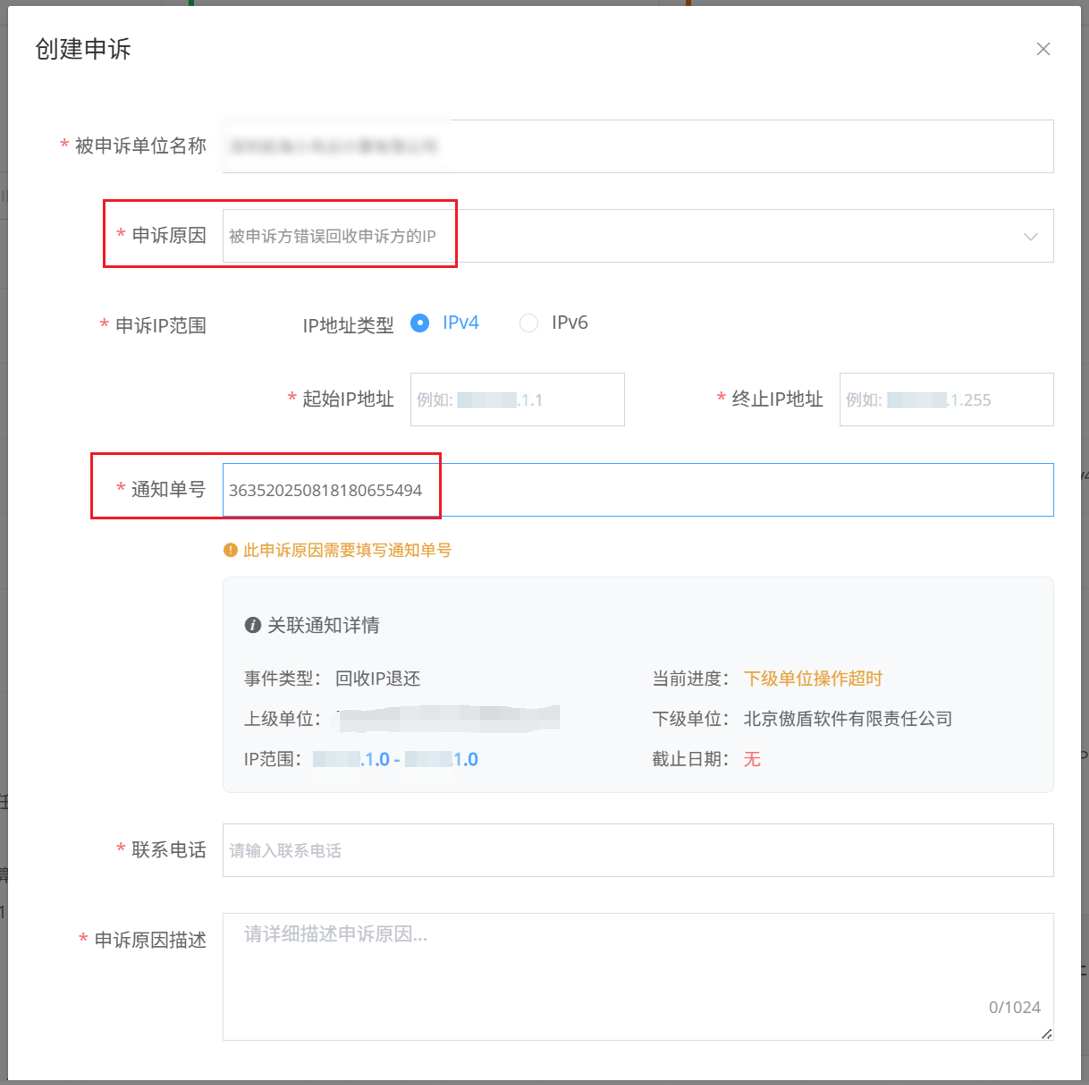Focus the 通知单号 field containing the number

tap(637, 490)
